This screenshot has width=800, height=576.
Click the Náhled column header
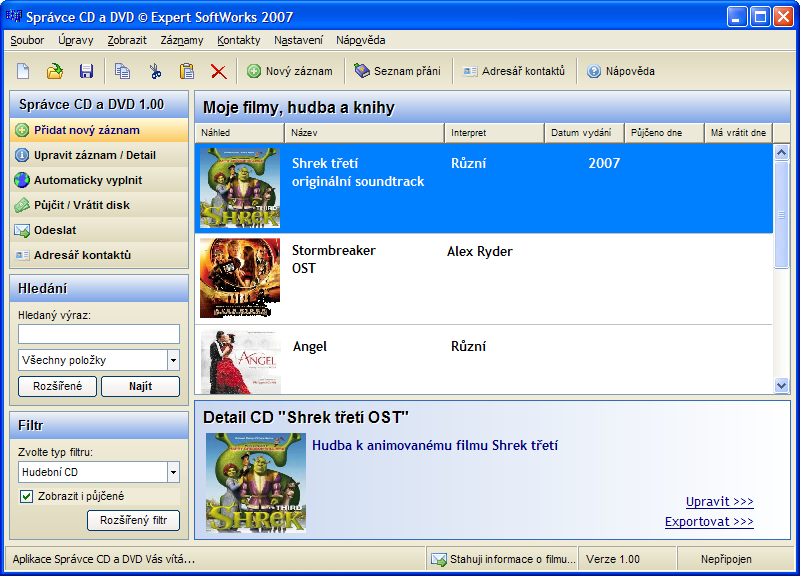tap(239, 133)
